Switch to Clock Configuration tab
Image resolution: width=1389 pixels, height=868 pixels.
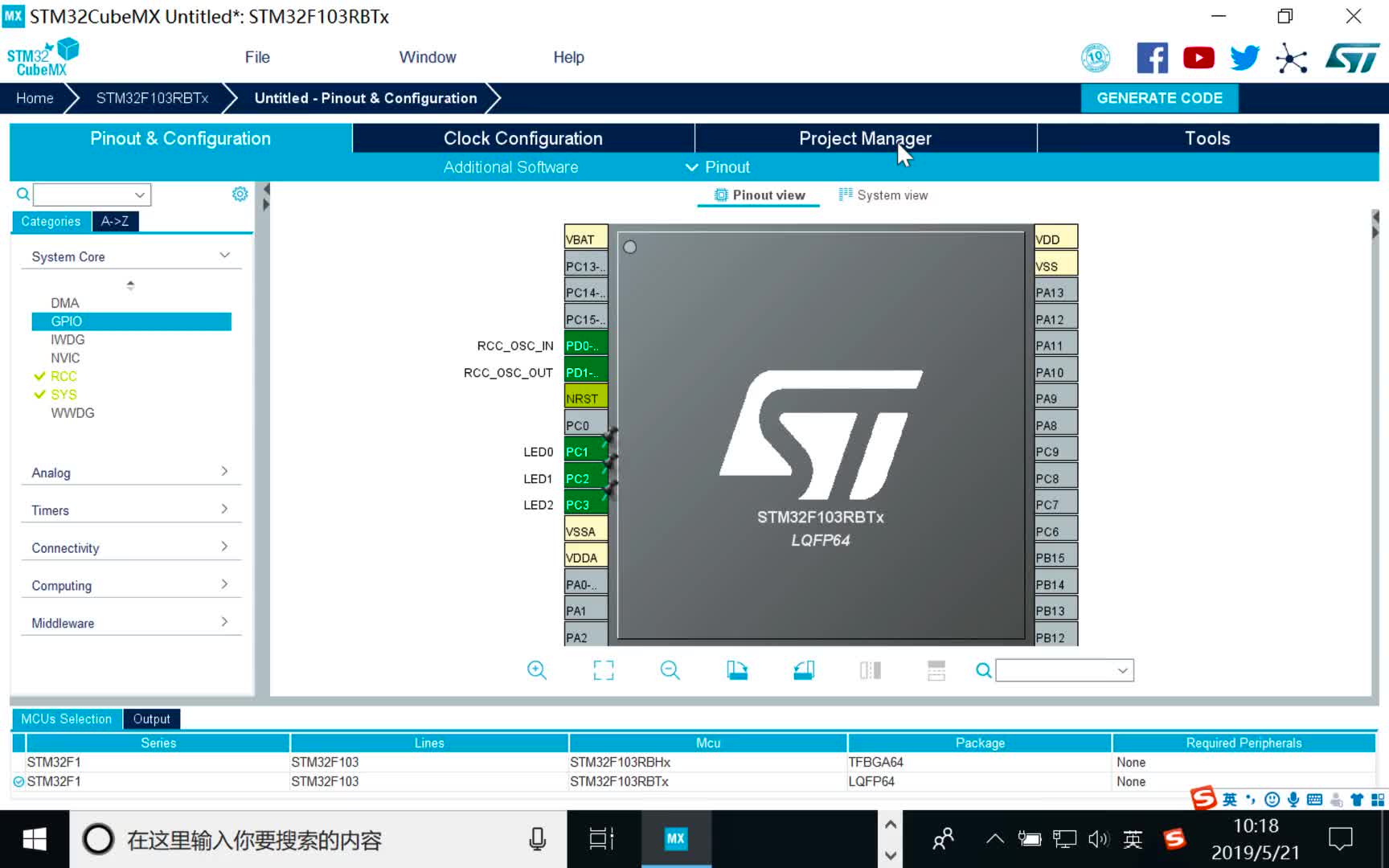523,138
